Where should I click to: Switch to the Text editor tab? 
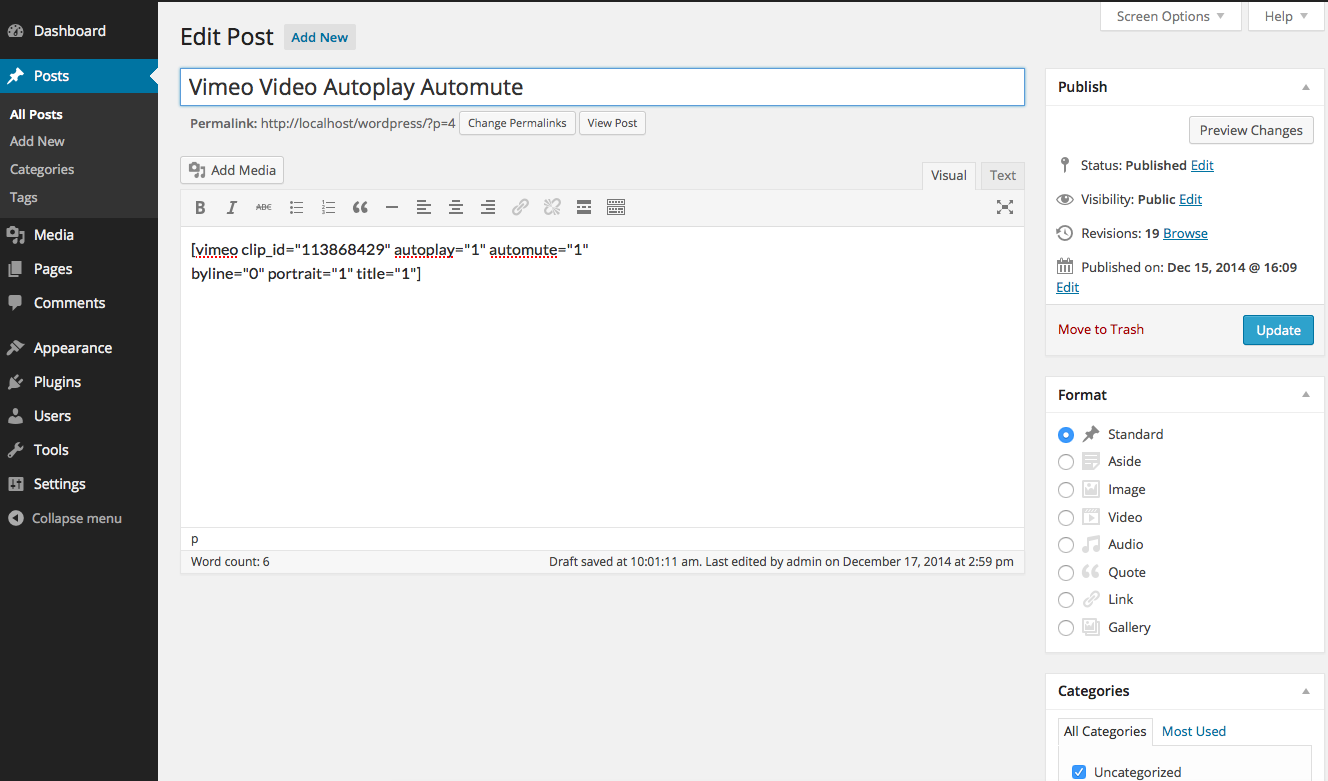tap(1003, 175)
